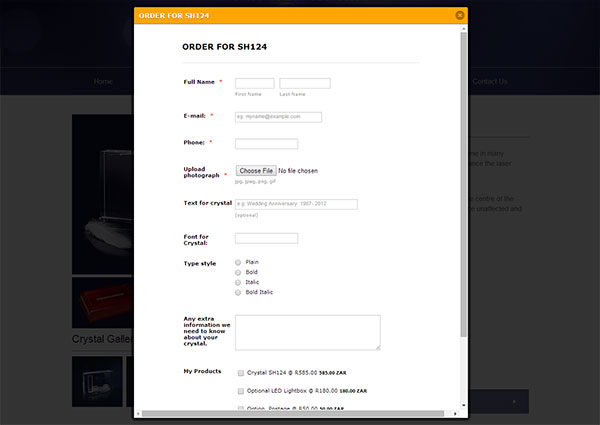600x425 pixels.
Task: Click the Phone number field
Action: [x=266, y=144]
